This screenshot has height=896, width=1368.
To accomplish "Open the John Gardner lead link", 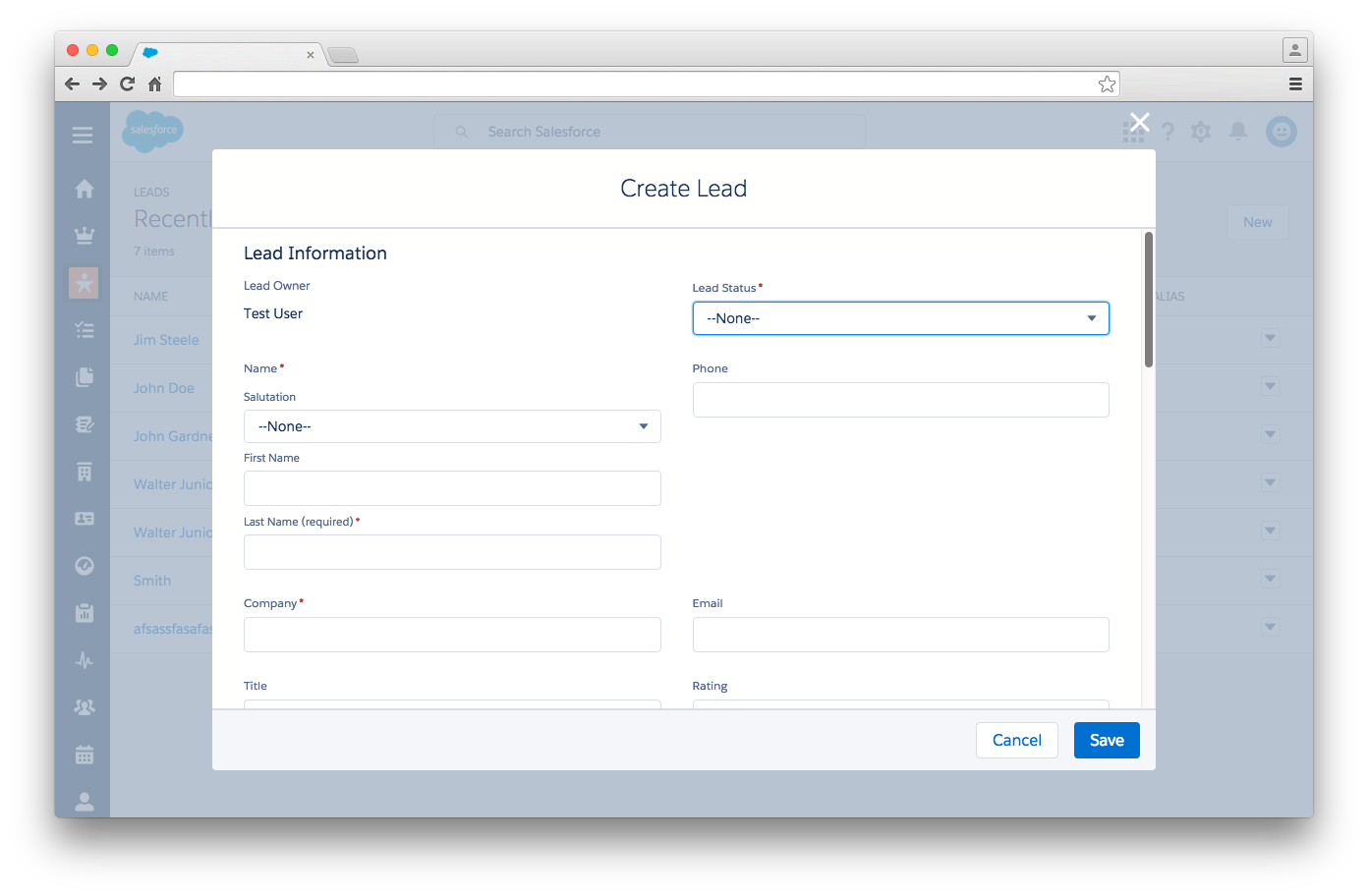I will coord(173,436).
